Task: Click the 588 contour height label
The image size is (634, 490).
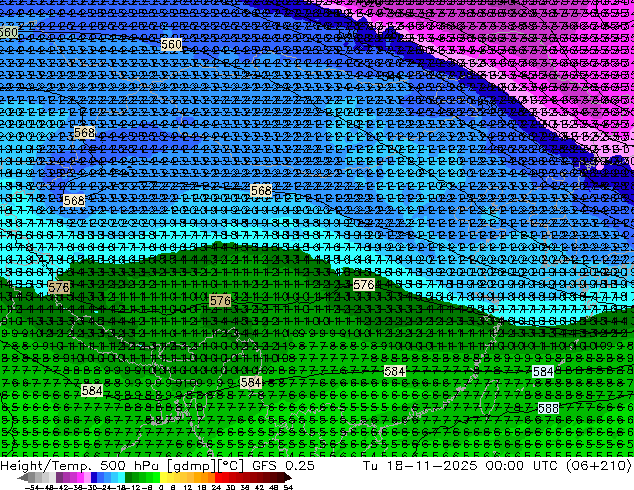Action: pos(548,408)
